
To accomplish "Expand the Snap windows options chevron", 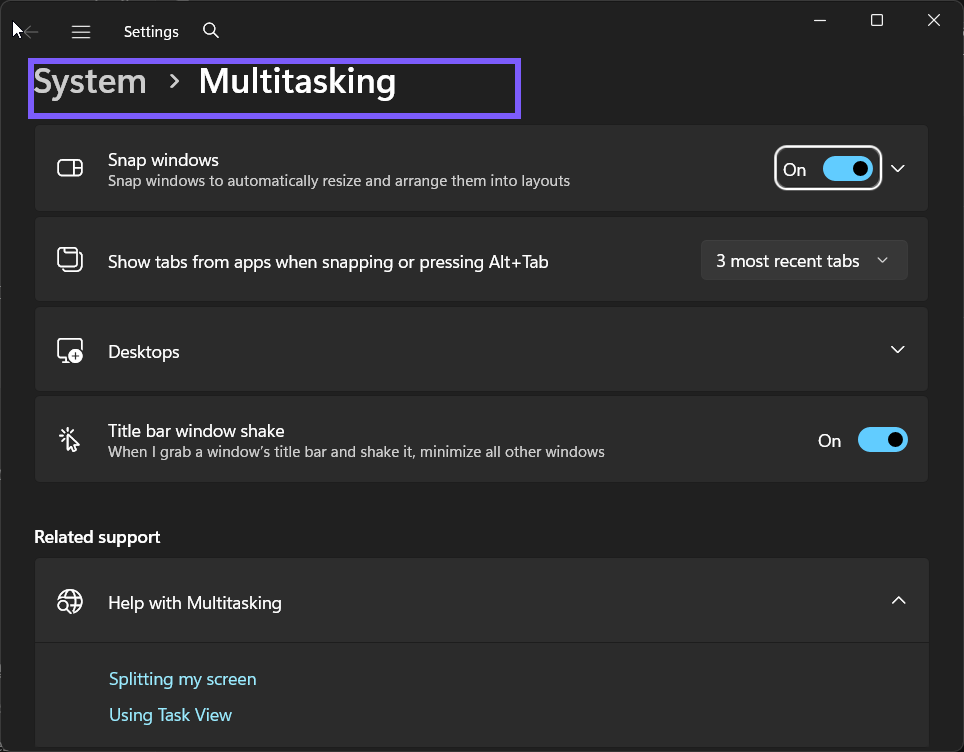I will [898, 168].
